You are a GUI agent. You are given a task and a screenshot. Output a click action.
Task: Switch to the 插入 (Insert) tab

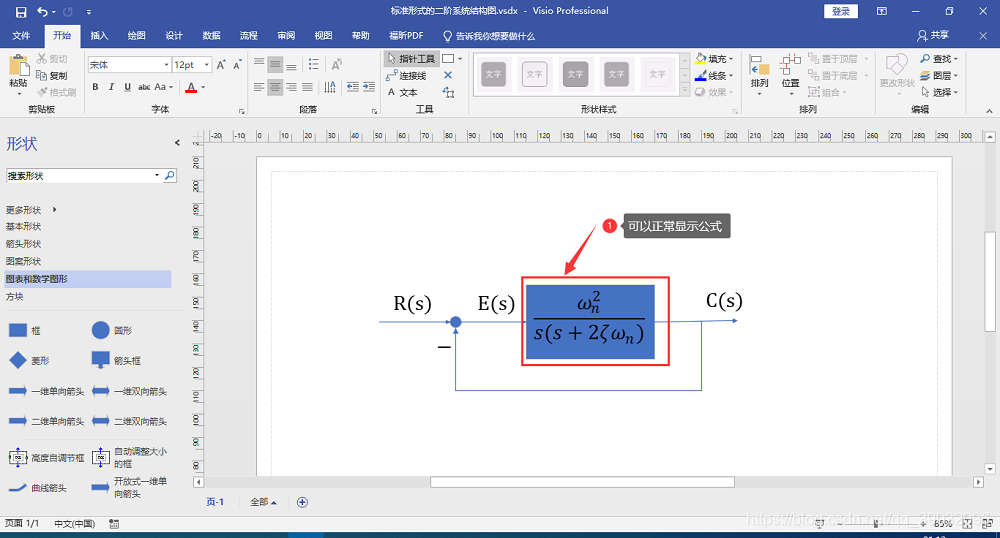click(99, 36)
